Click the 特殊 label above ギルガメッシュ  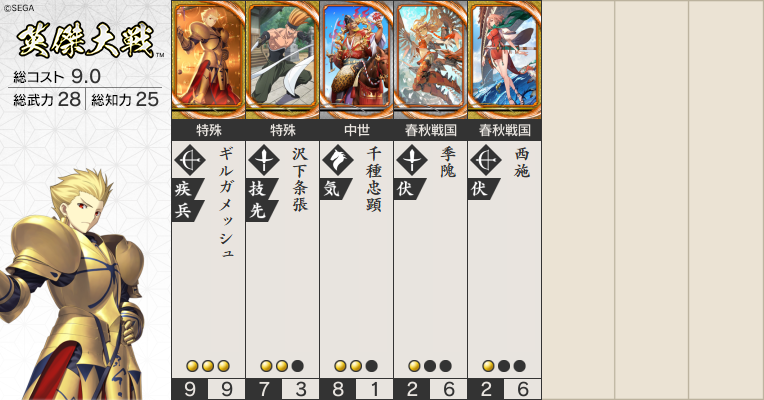coord(209,130)
